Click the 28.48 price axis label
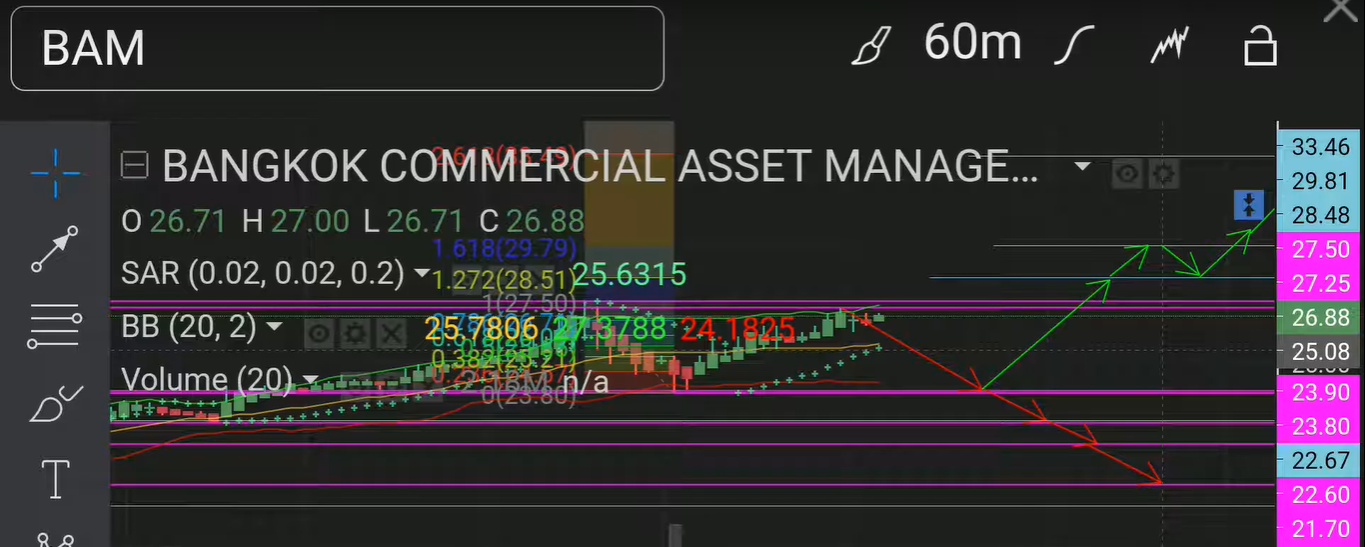1365x547 pixels. tap(1320, 216)
